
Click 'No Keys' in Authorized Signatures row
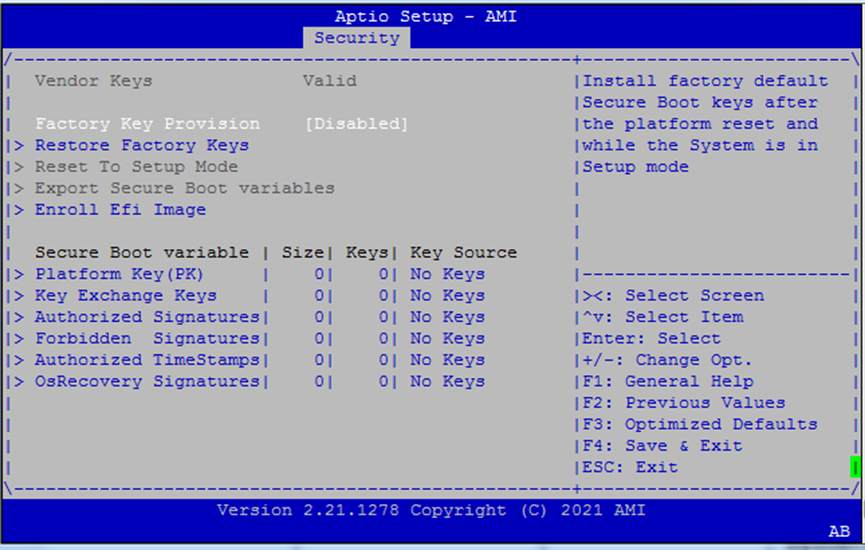(x=447, y=317)
